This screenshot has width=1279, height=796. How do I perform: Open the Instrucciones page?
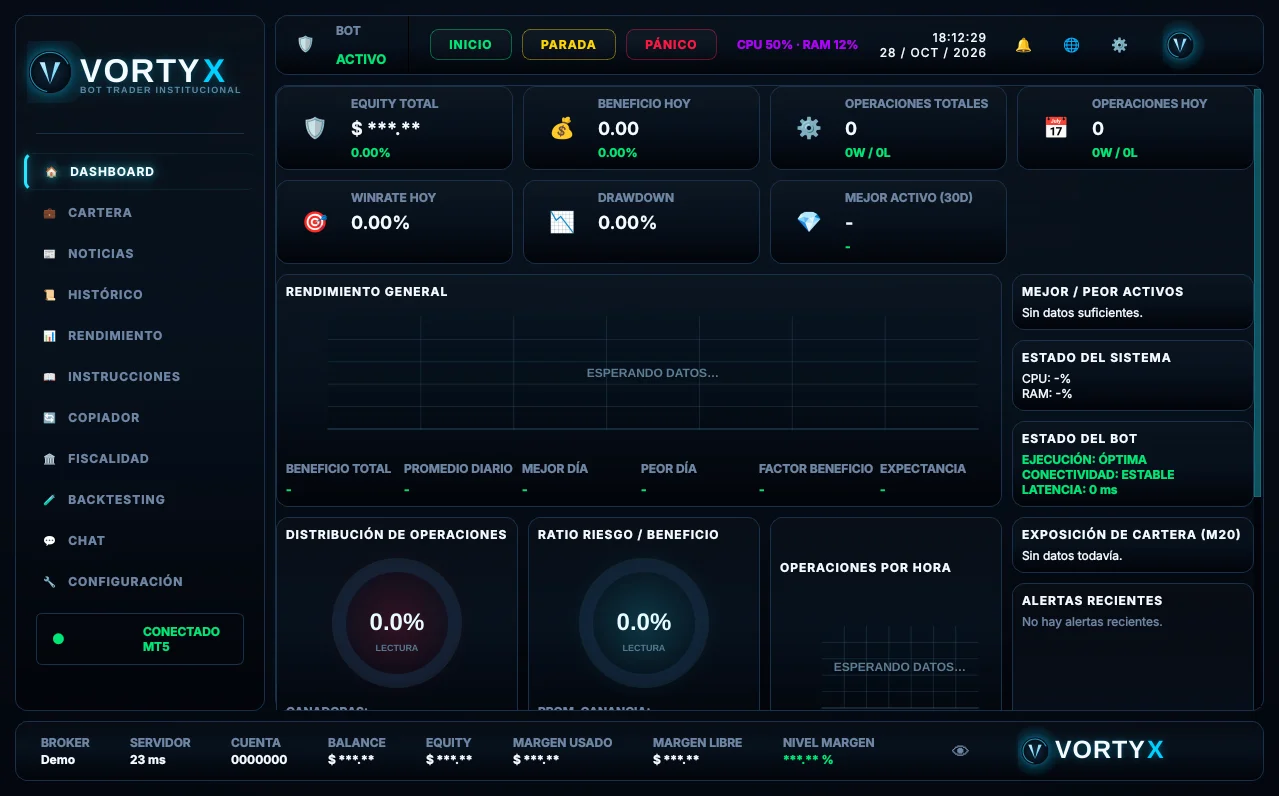[x=139, y=377]
